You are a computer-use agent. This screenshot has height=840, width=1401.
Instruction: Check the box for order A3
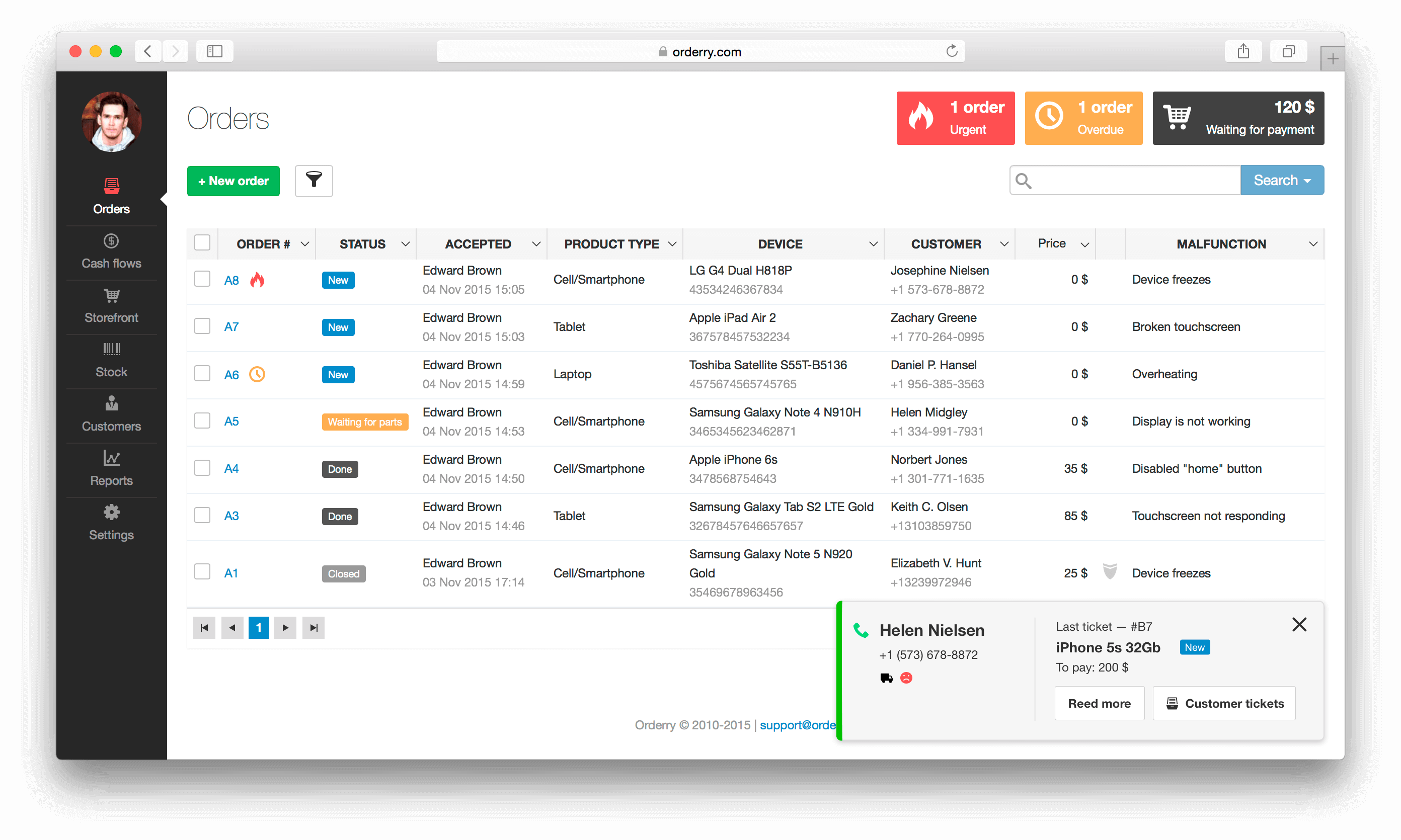pyautogui.click(x=202, y=515)
